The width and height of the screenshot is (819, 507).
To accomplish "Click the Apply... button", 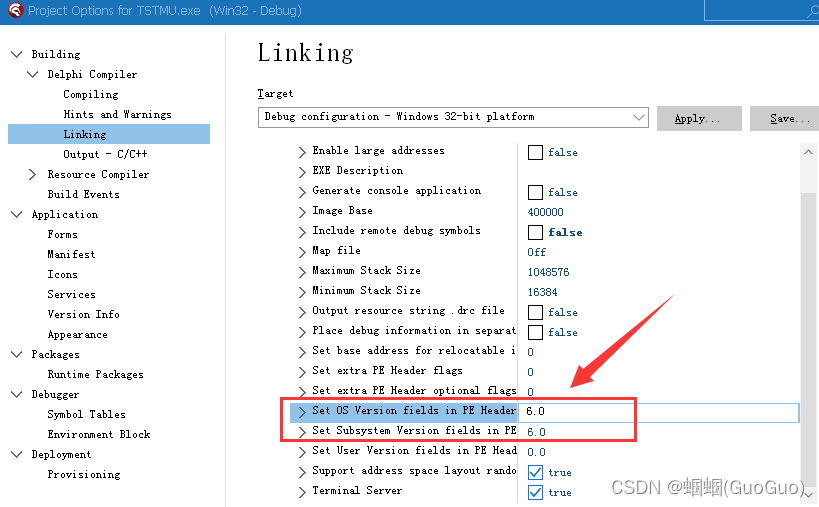I will [699, 119].
